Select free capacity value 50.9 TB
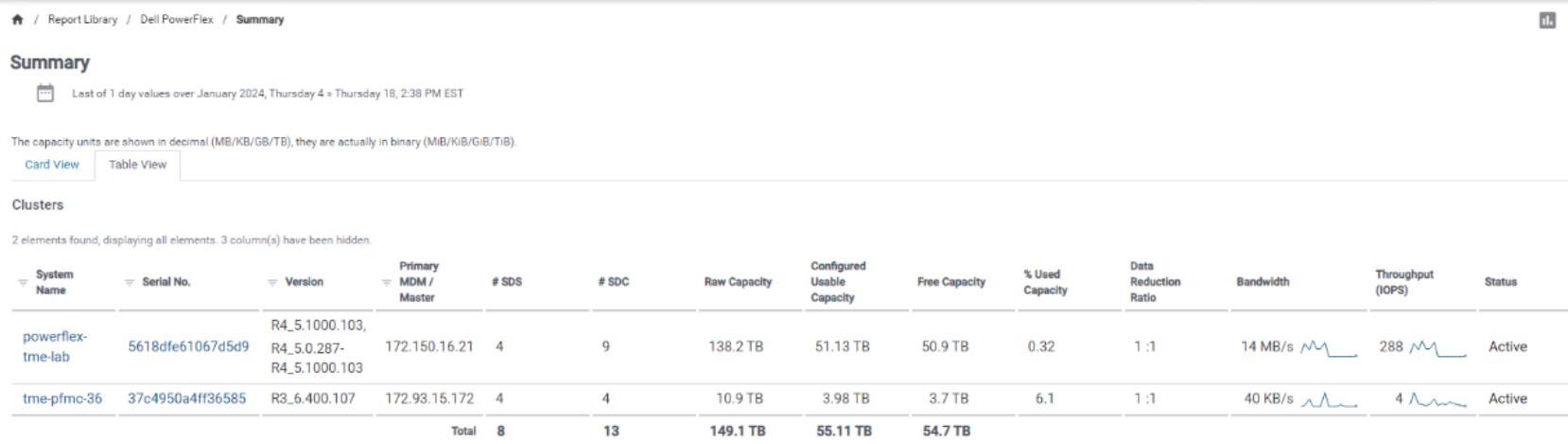 click(946, 346)
